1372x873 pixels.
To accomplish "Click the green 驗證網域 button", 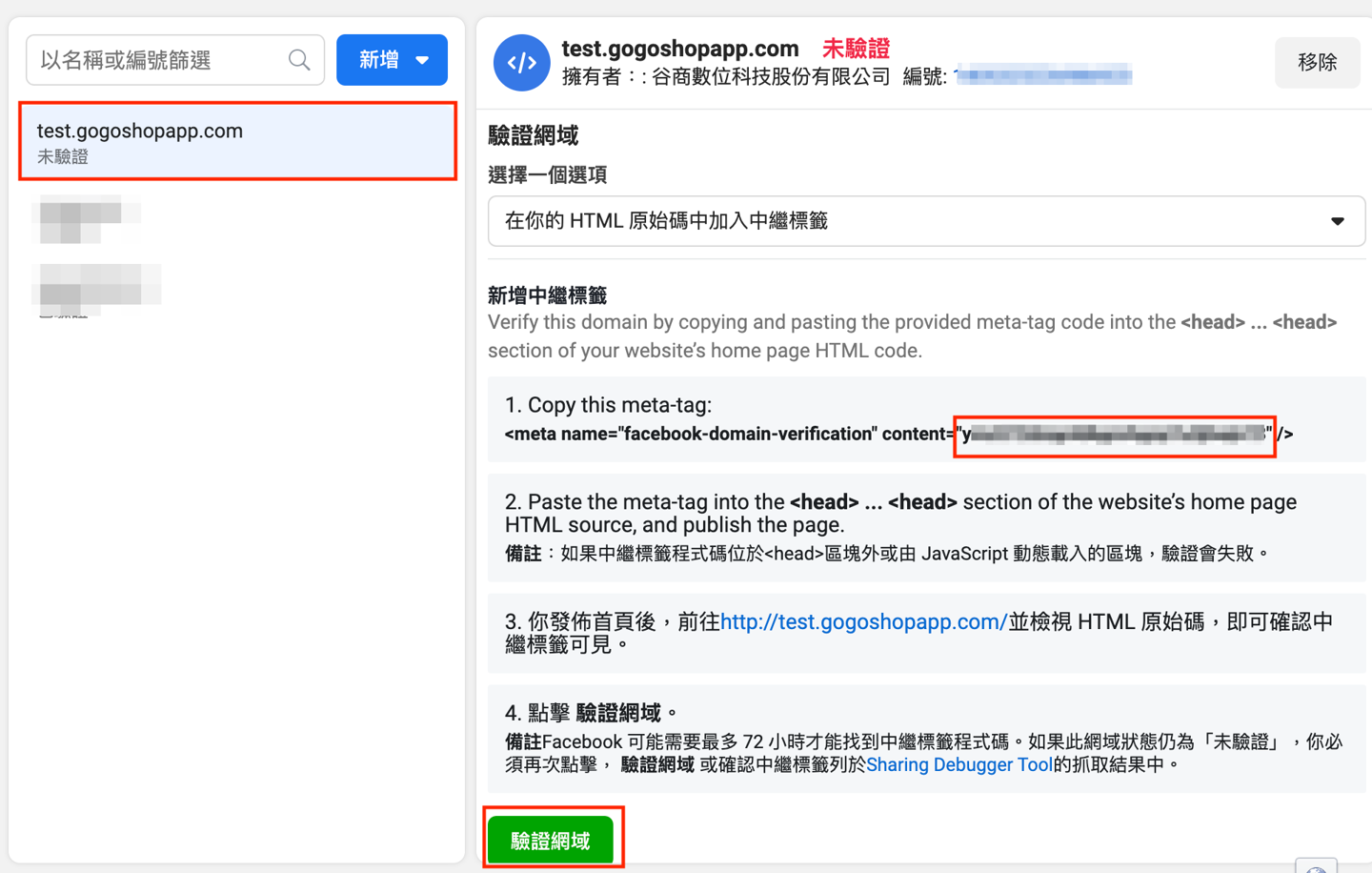I will tap(551, 840).
